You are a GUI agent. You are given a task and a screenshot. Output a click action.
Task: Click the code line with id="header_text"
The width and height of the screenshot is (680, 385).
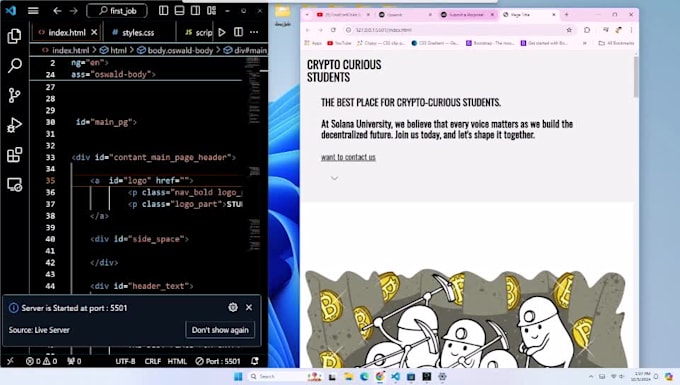141,286
